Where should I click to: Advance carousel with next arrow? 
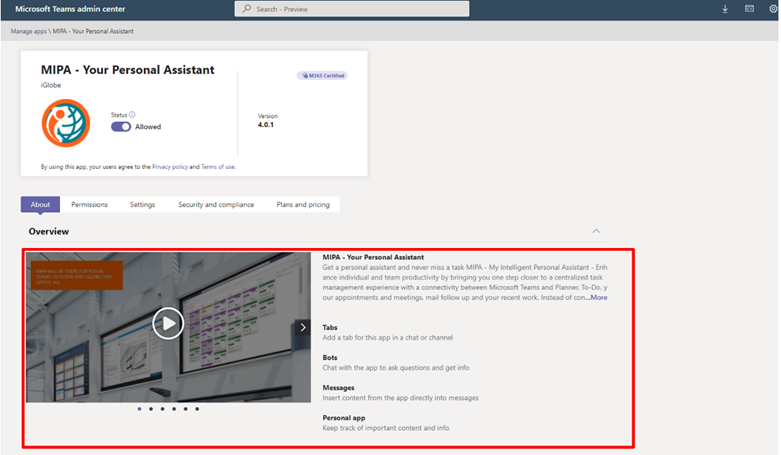(x=302, y=327)
